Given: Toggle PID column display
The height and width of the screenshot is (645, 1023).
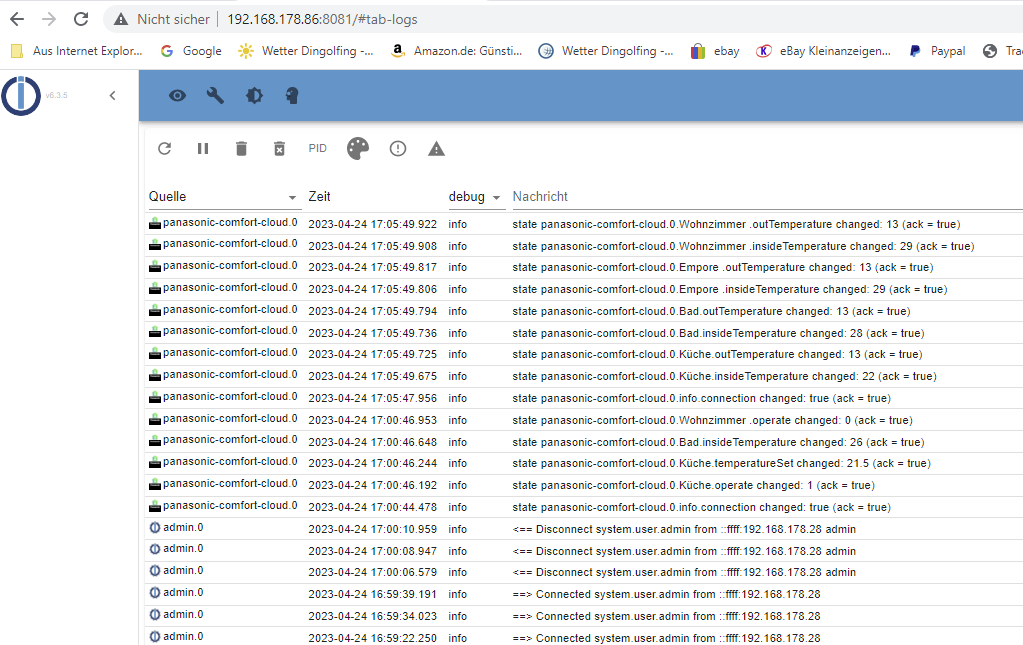Looking at the screenshot, I should pos(317,149).
